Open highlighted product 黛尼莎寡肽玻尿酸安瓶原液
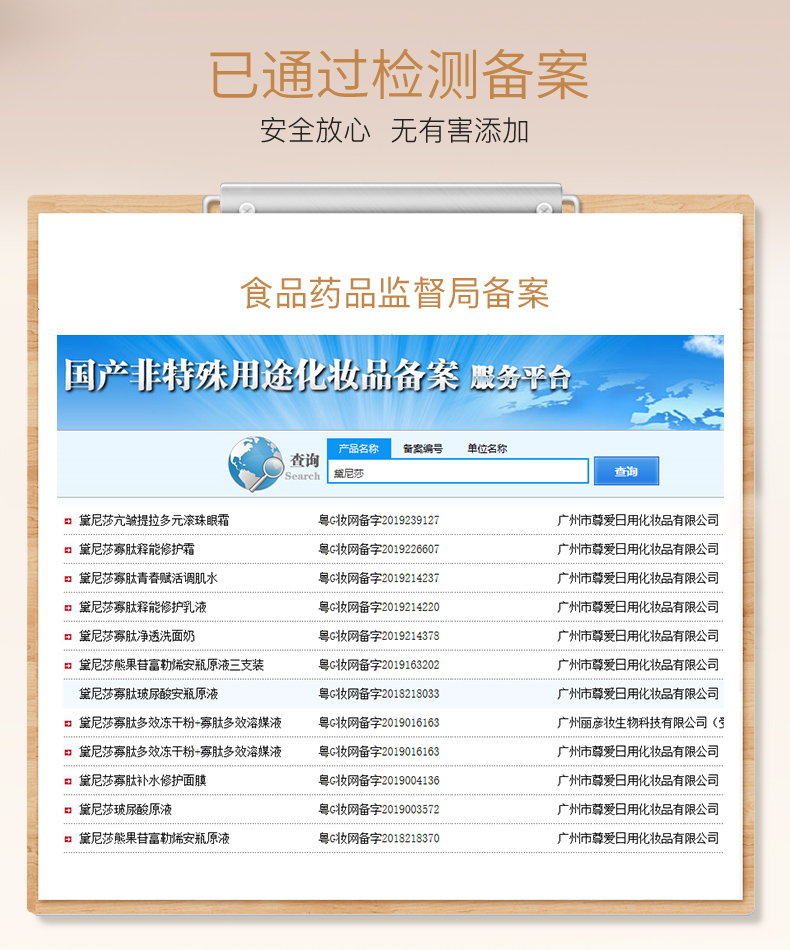This screenshot has height=950, width=790. tap(148, 694)
